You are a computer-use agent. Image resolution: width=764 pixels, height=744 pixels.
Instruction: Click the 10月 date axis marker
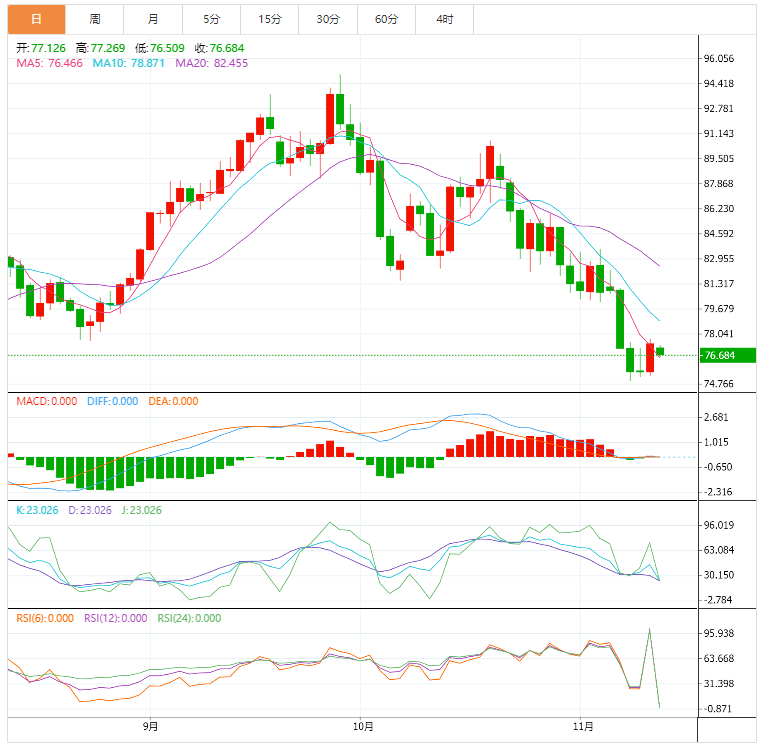coord(365,726)
